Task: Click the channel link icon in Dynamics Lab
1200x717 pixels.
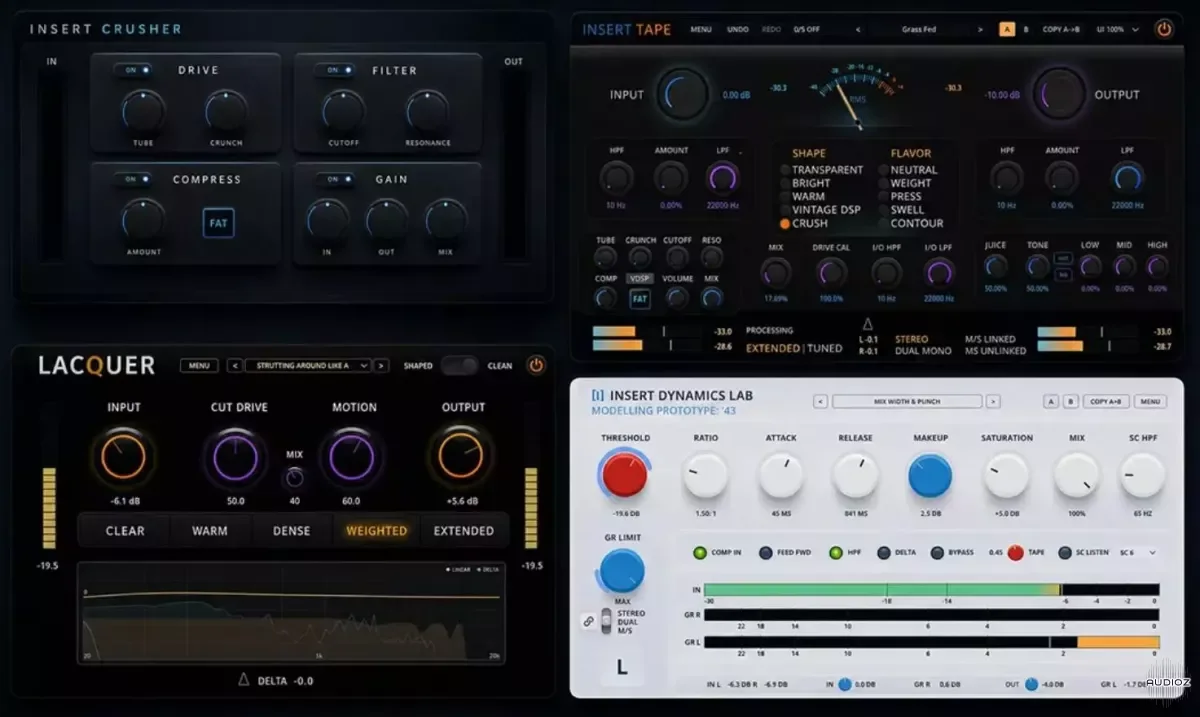Action: [588, 621]
